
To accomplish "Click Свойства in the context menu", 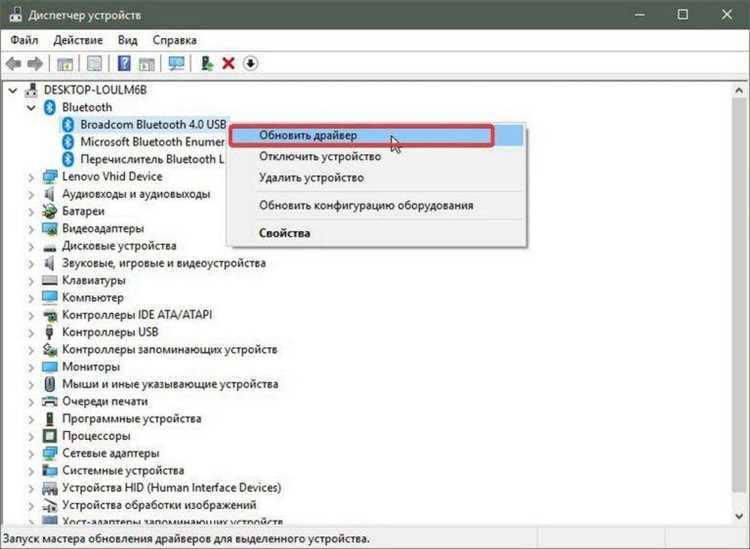I will coord(284,233).
